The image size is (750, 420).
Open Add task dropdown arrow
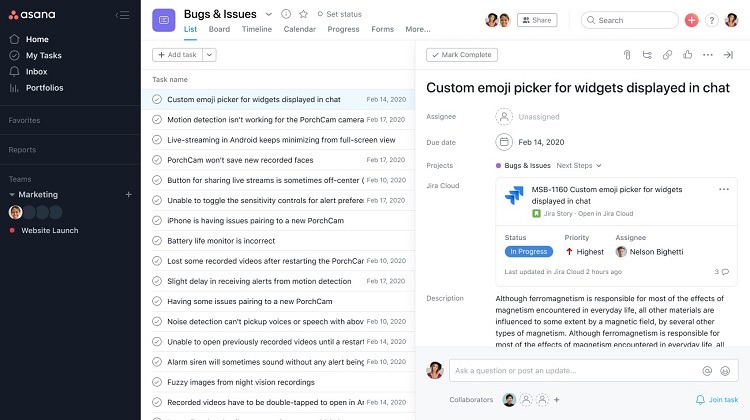tap(209, 55)
